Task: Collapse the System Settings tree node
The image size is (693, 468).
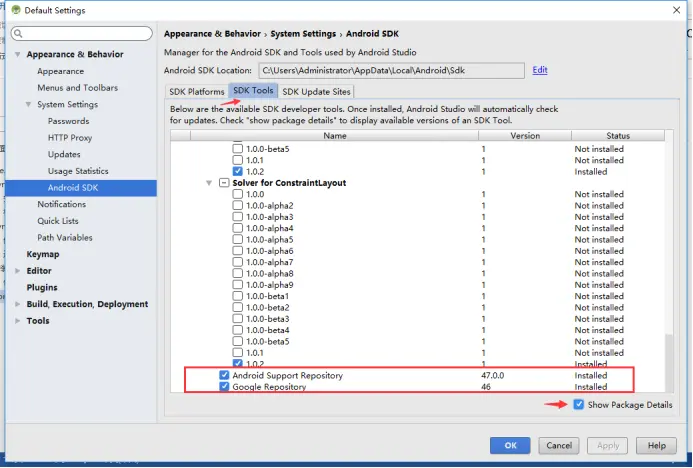Action: point(28,104)
